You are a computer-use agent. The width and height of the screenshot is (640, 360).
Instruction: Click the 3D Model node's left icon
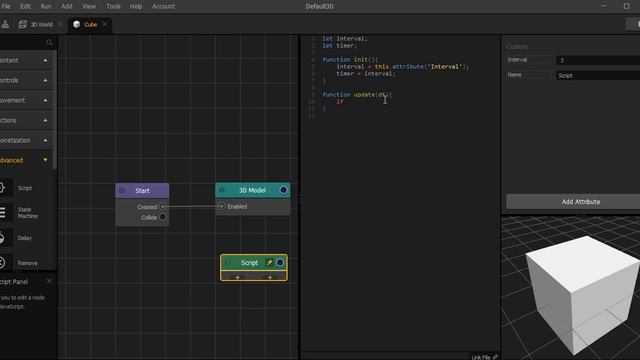coord(222,190)
